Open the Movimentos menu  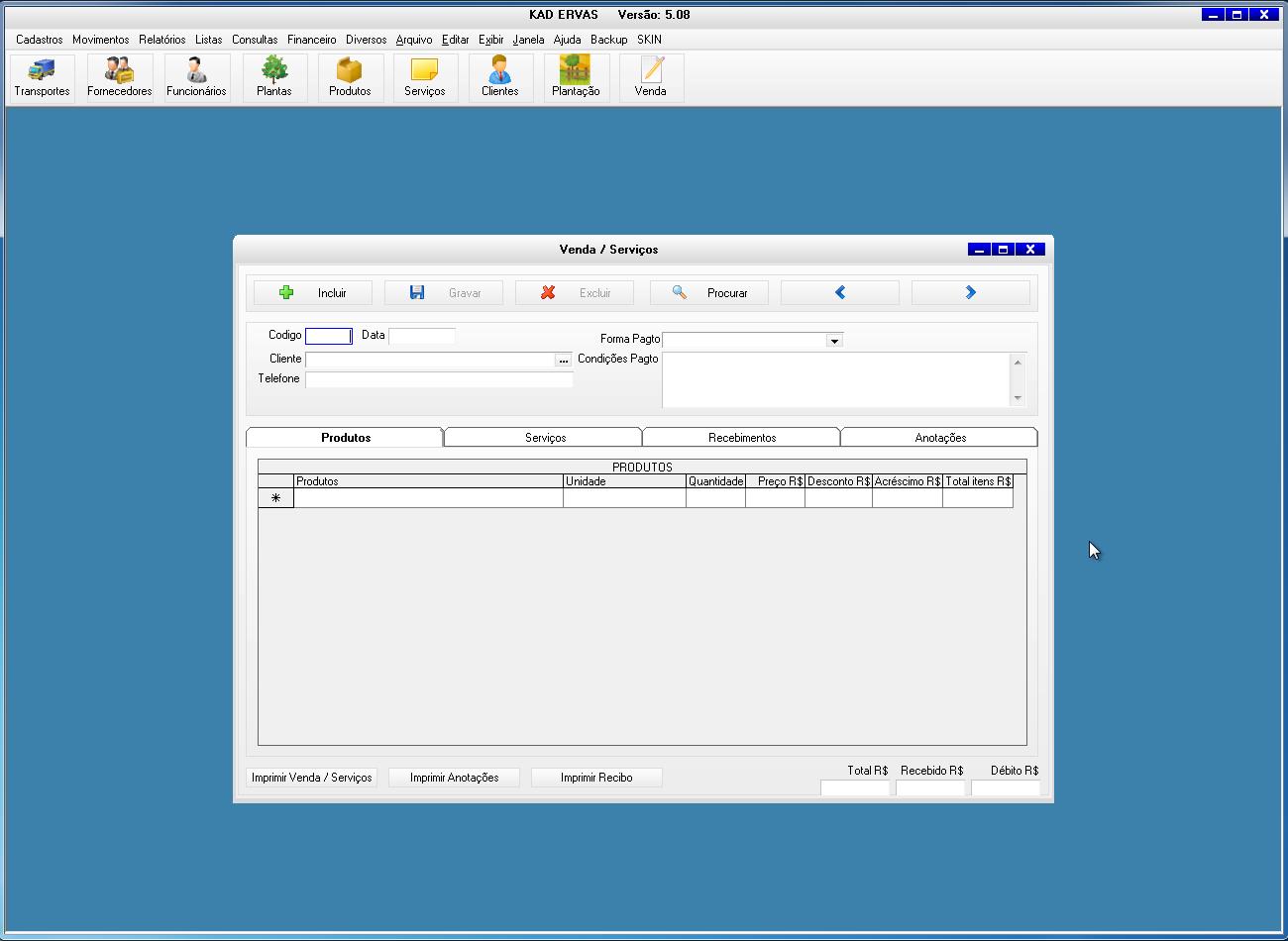click(101, 40)
